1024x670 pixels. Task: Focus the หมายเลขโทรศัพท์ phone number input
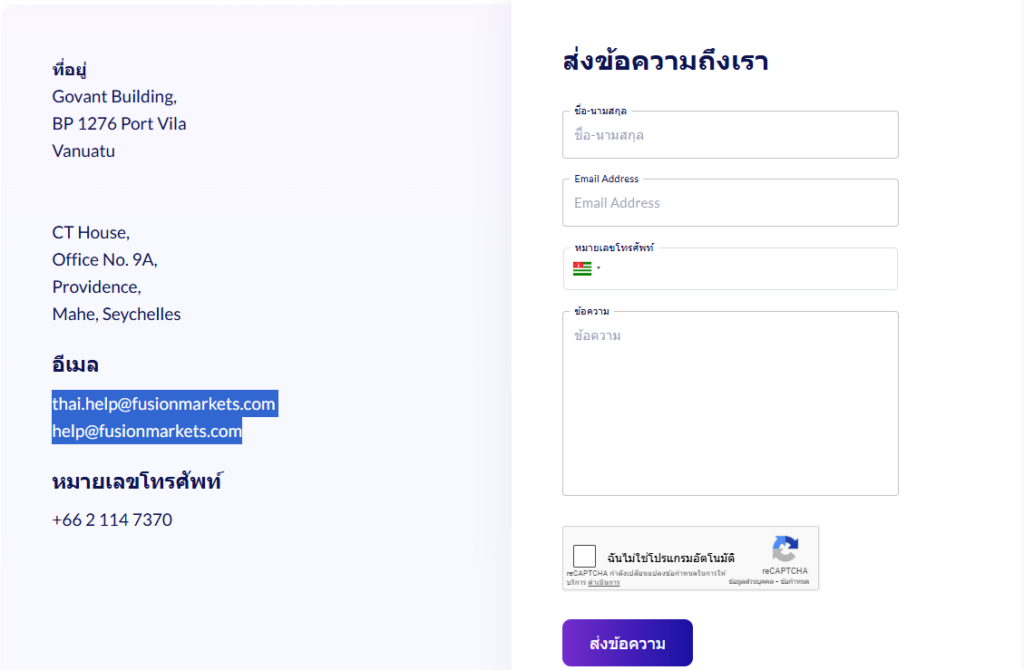[x=745, y=269]
